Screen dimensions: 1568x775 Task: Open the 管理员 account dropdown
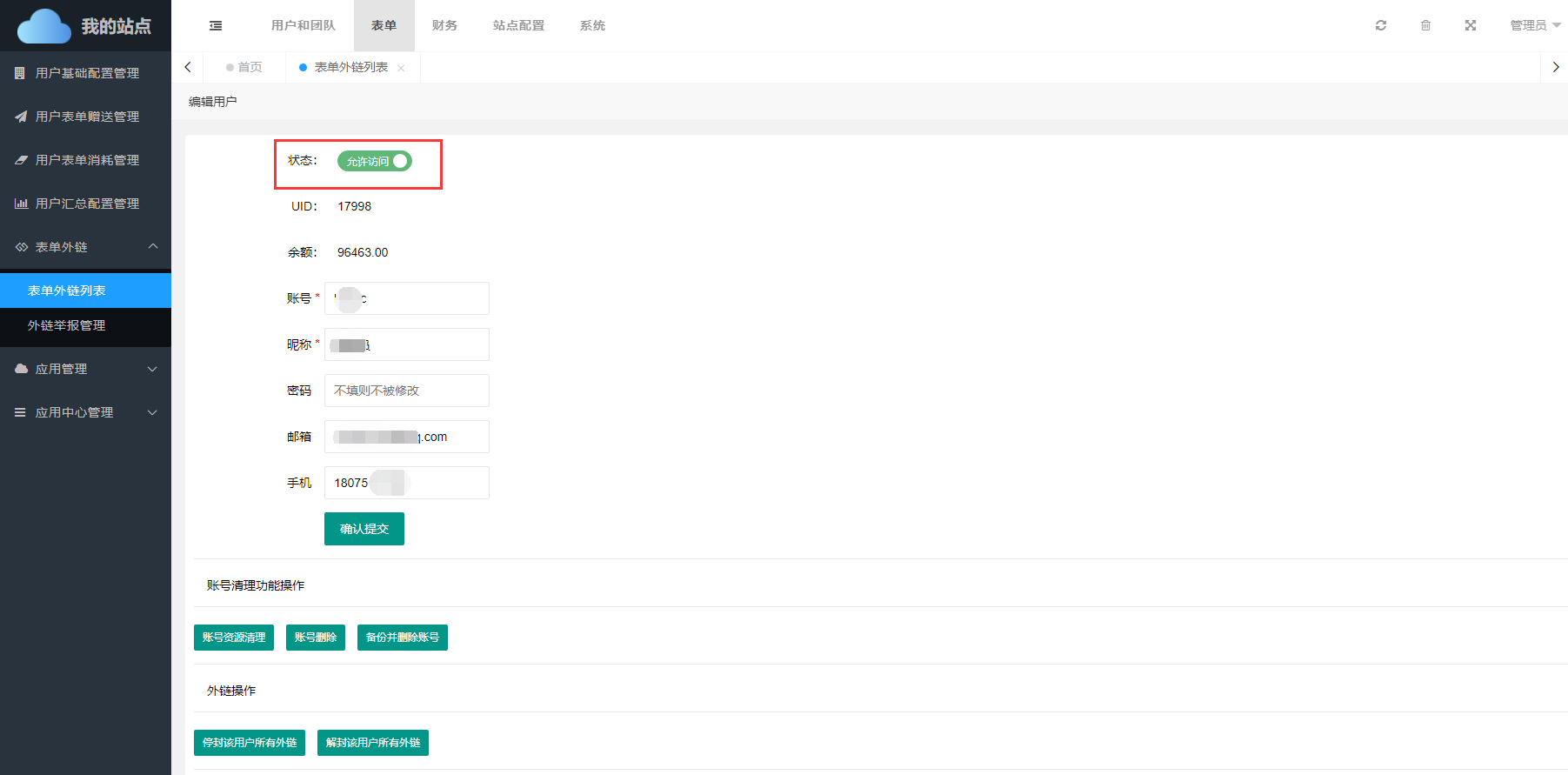(1535, 25)
